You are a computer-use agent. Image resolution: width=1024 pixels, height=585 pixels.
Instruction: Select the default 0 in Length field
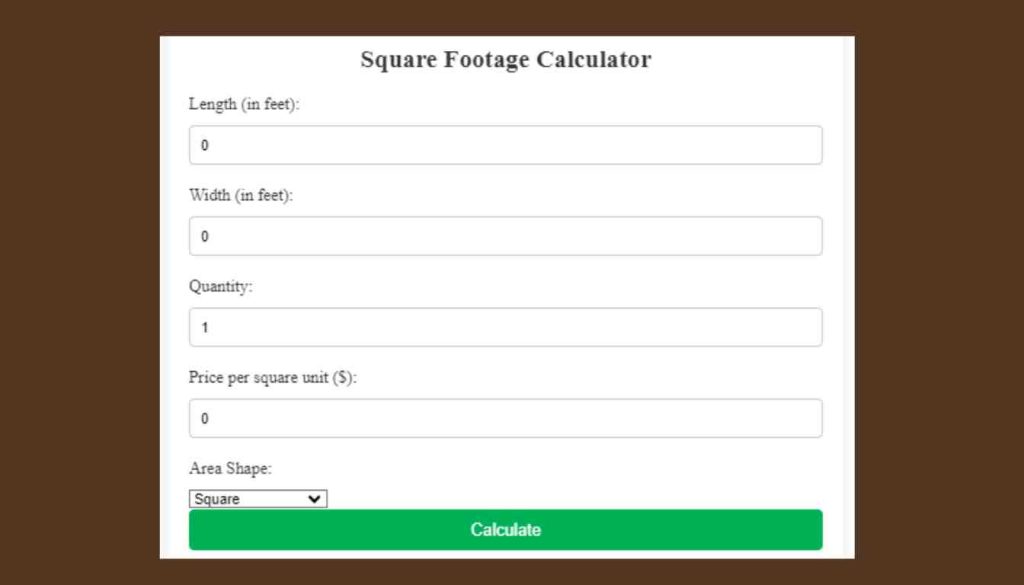click(205, 144)
